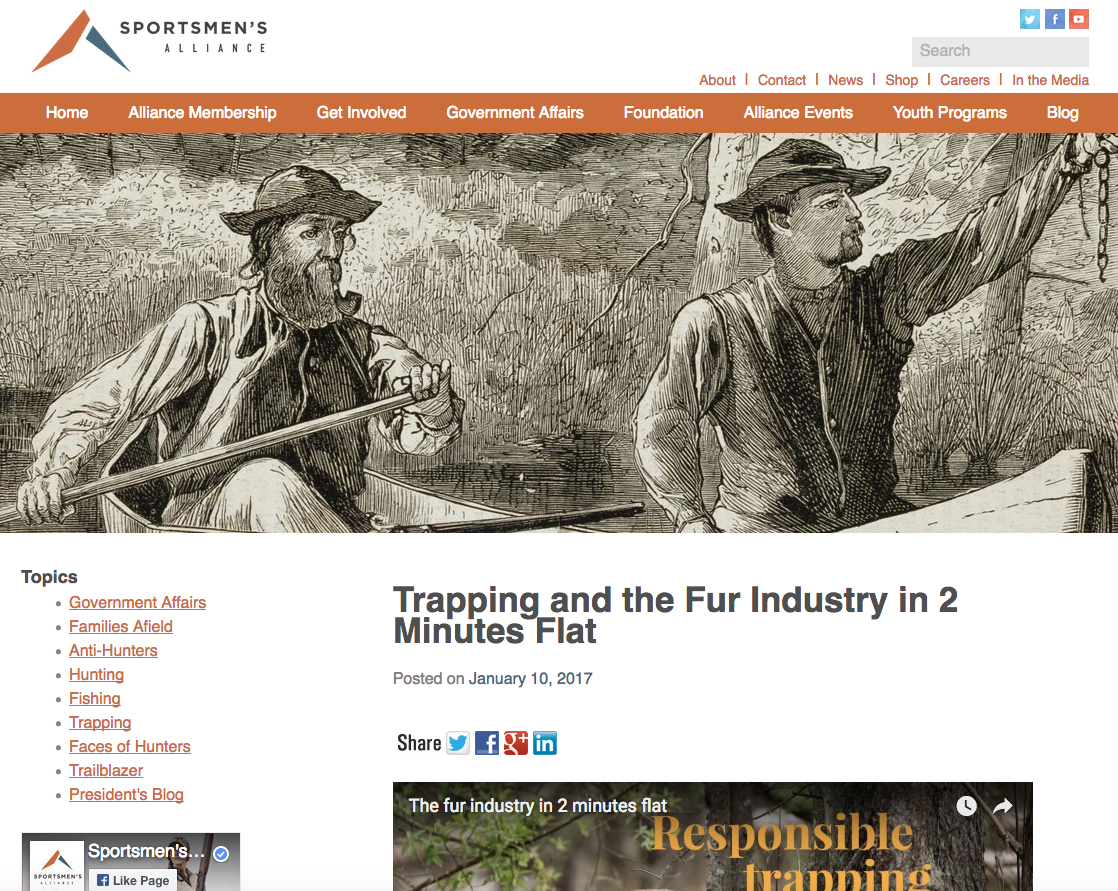This screenshot has height=891, width=1118.
Task: Select the Faces of Hunters topic
Action: pyautogui.click(x=130, y=746)
